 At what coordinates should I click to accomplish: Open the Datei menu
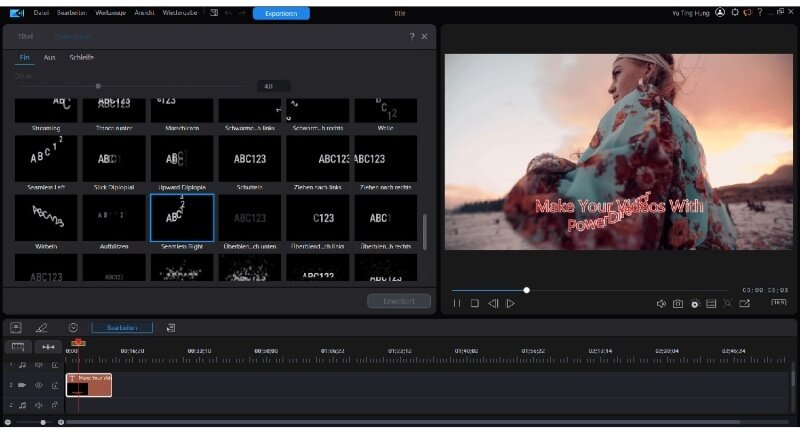41,13
